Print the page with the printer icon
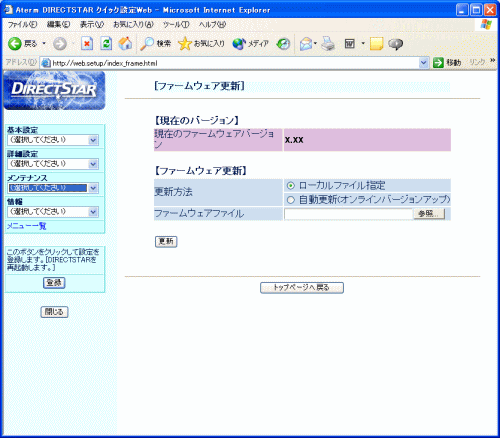This screenshot has width=500, height=438. pyautogui.click(x=328, y=44)
